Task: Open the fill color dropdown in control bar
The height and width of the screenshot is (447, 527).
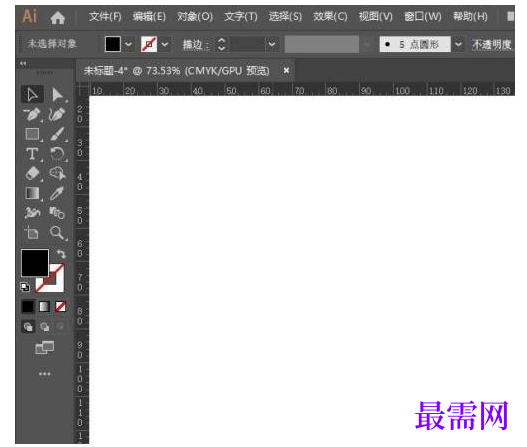Action: (128, 44)
